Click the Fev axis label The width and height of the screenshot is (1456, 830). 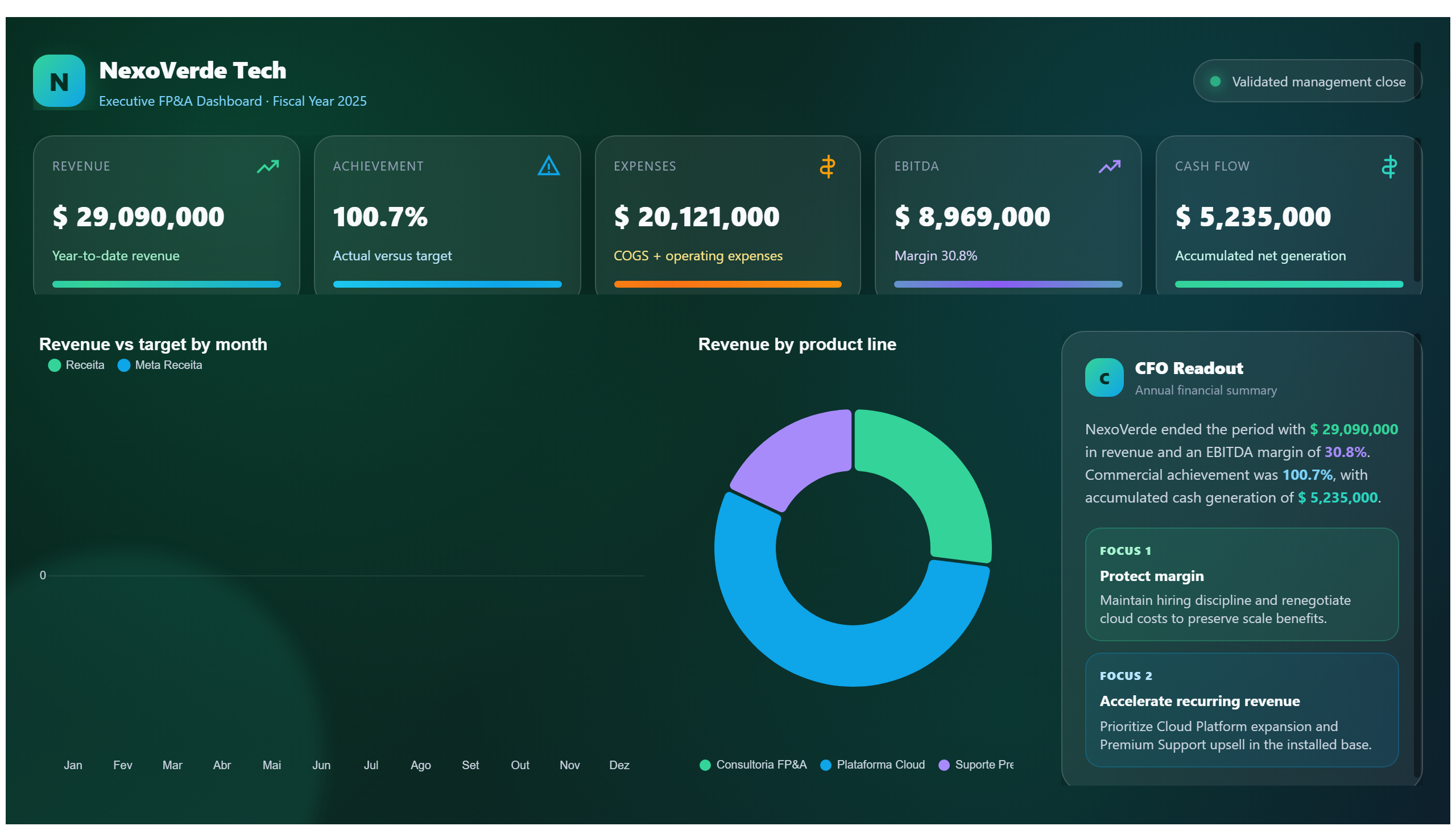tap(123, 765)
